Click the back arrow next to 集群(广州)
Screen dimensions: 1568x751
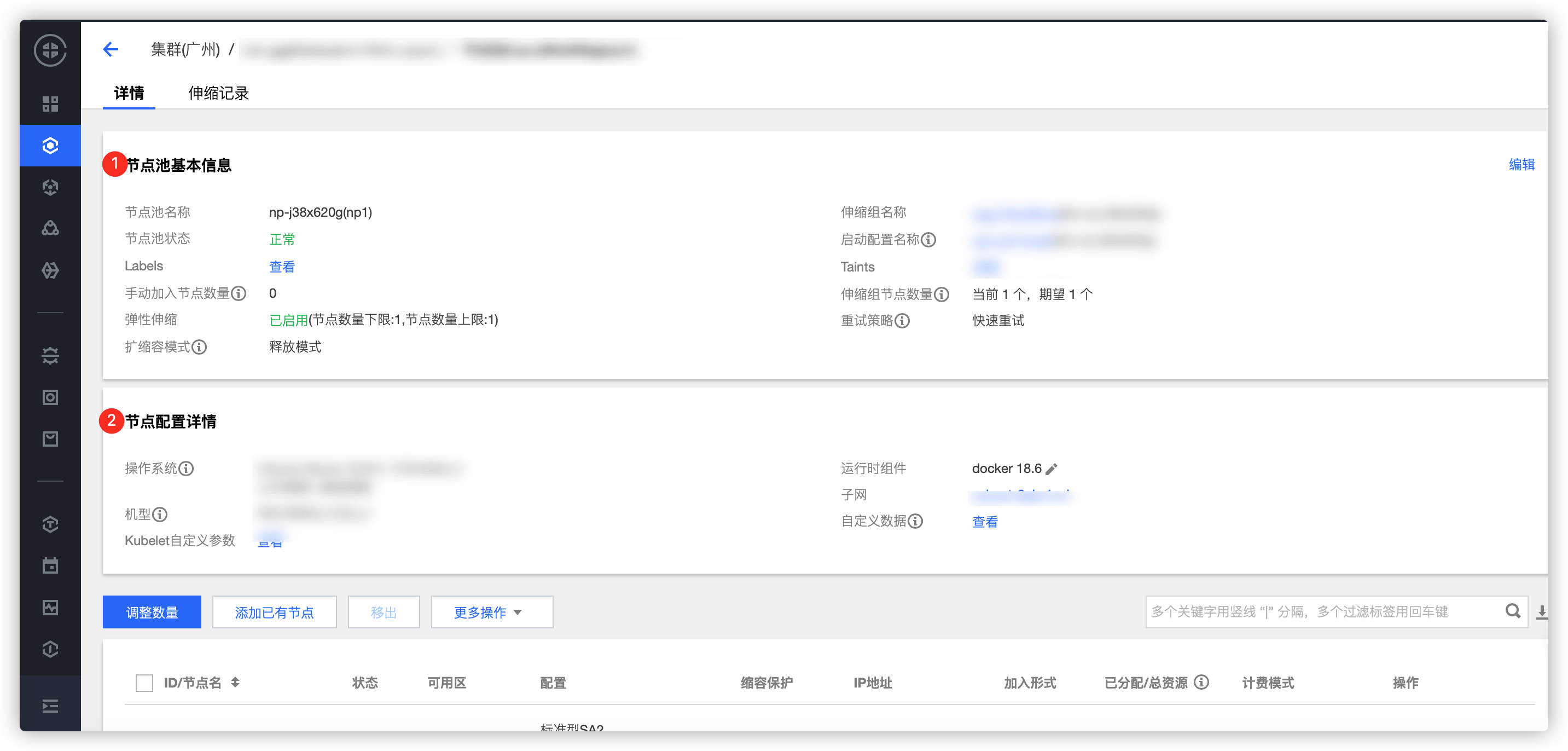(111, 49)
